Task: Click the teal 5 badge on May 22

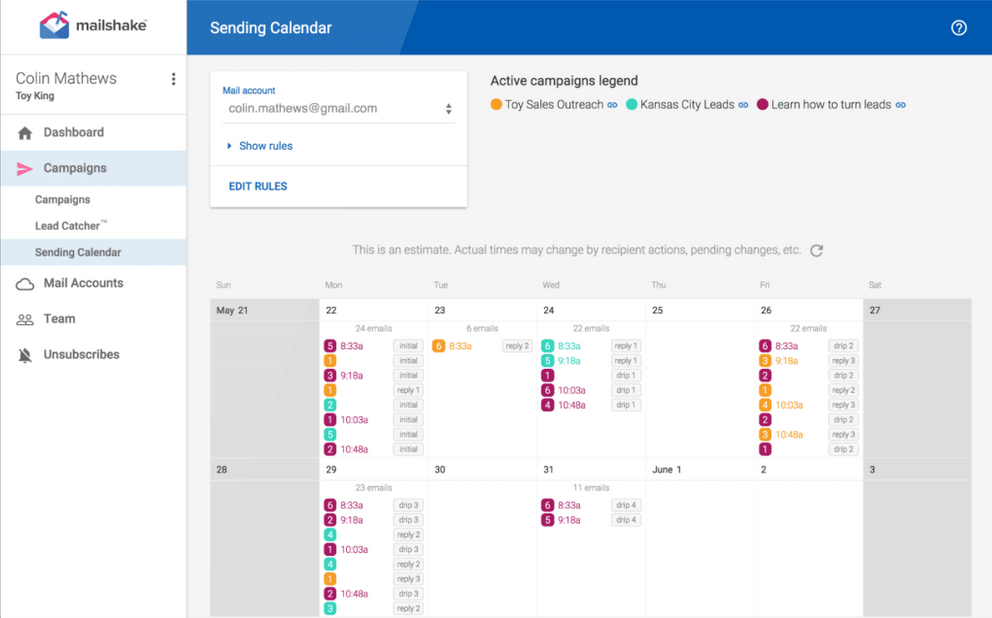Action: click(330, 435)
